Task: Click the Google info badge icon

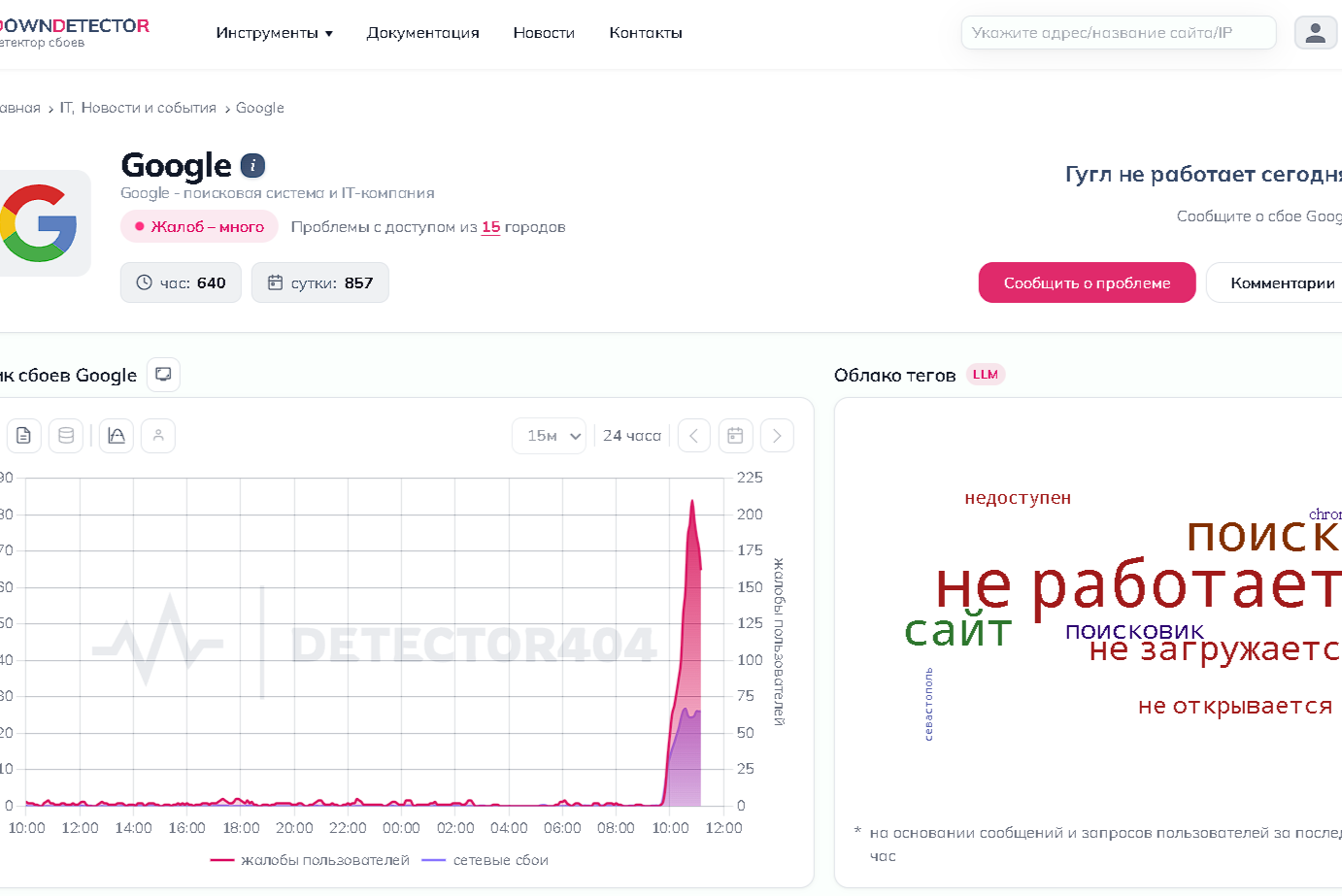Action: coord(252,166)
